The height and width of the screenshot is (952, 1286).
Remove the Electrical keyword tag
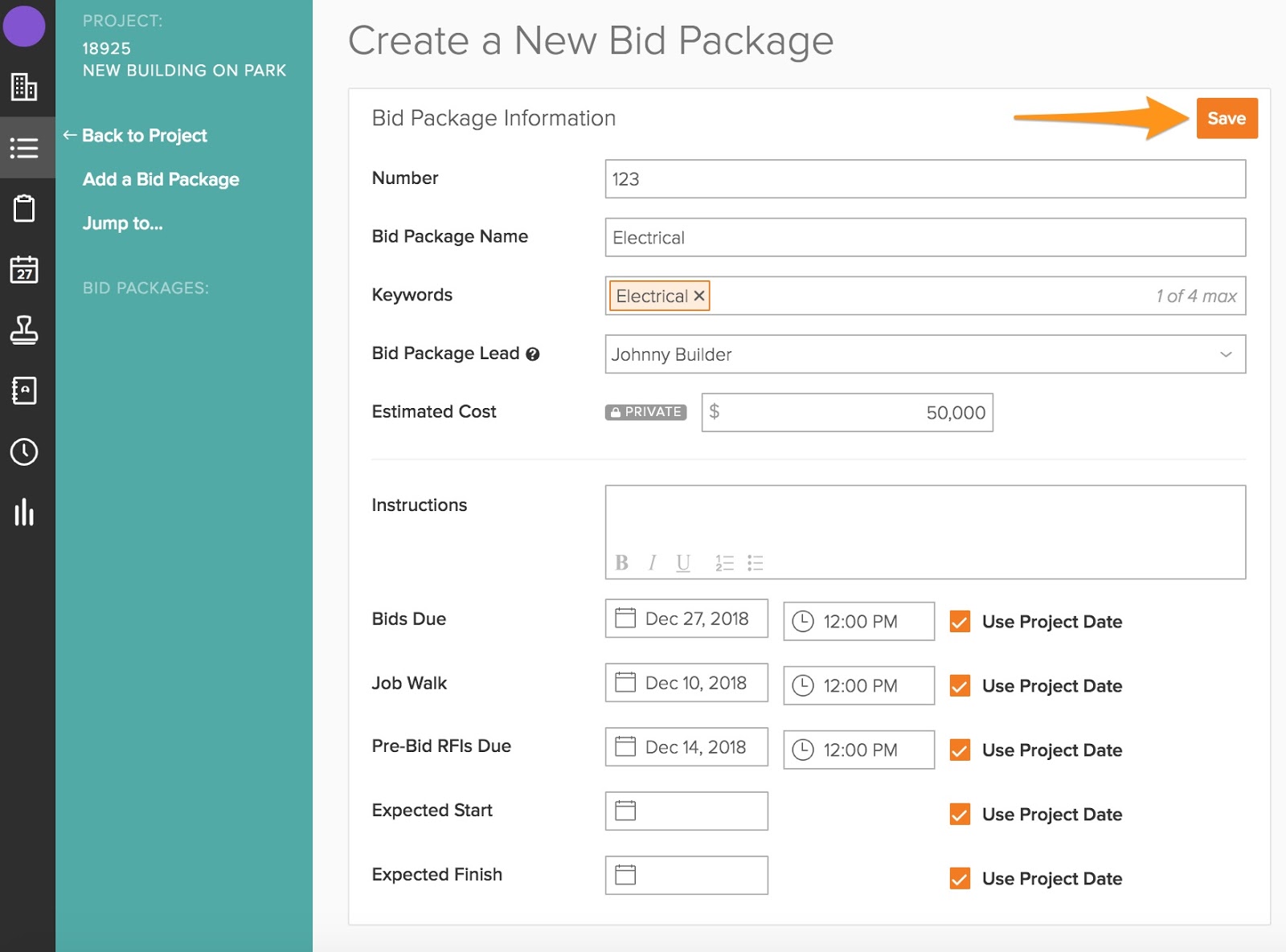pos(699,296)
